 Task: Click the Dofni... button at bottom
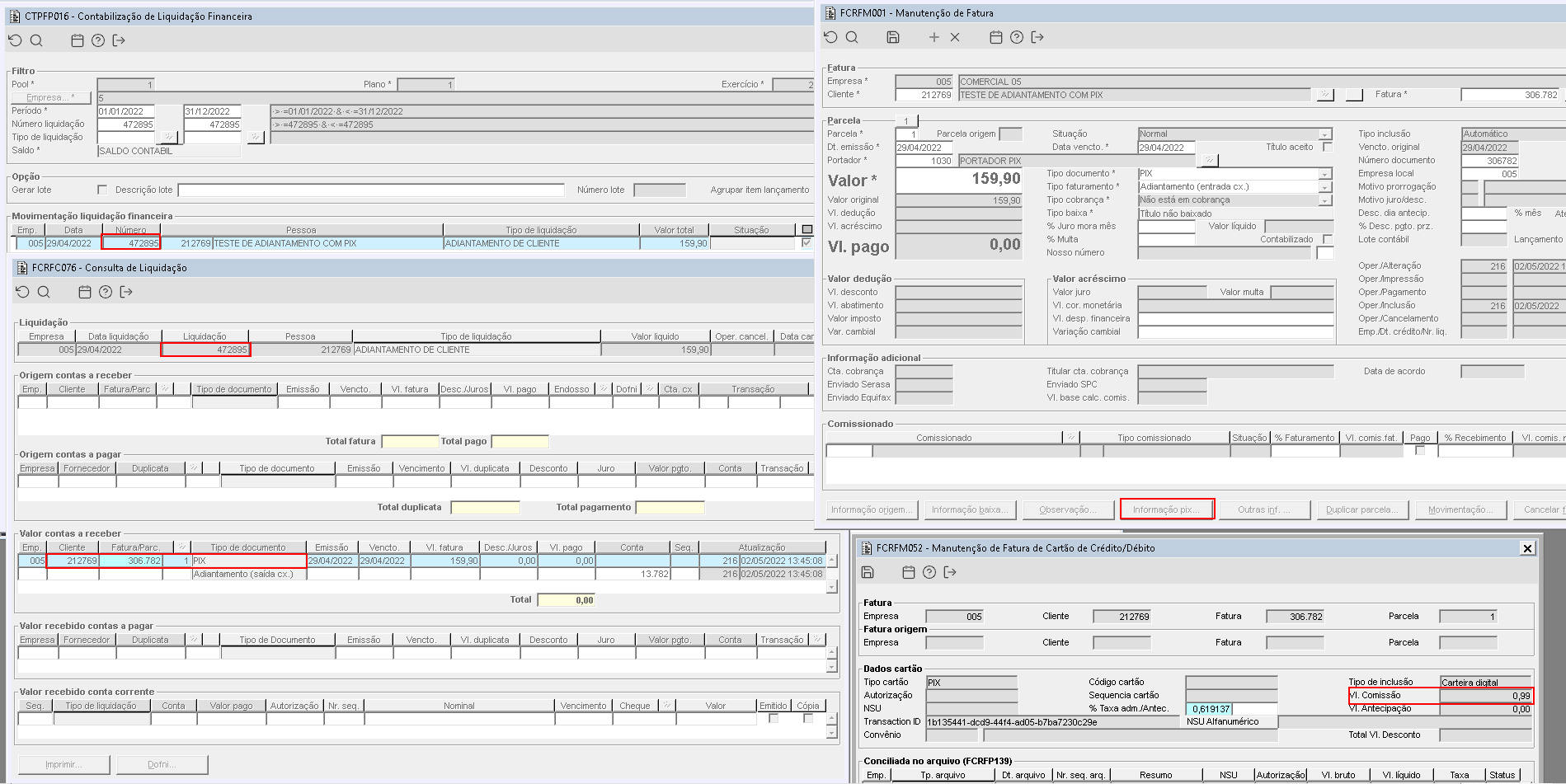point(162,764)
